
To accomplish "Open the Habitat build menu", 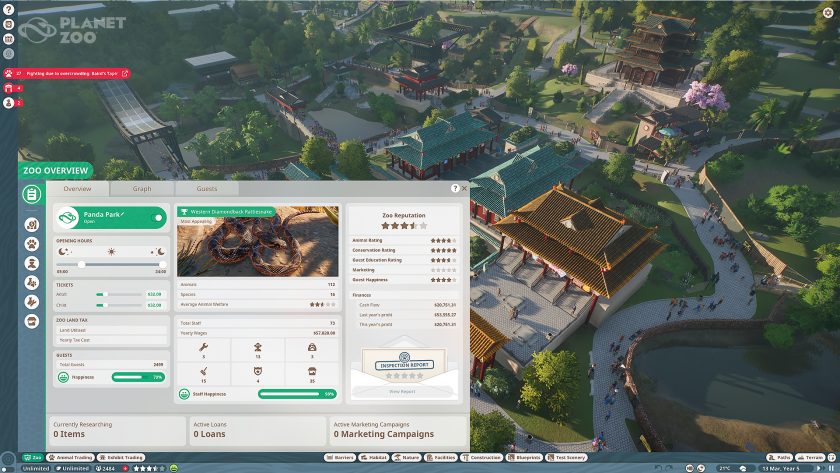I will [373, 457].
